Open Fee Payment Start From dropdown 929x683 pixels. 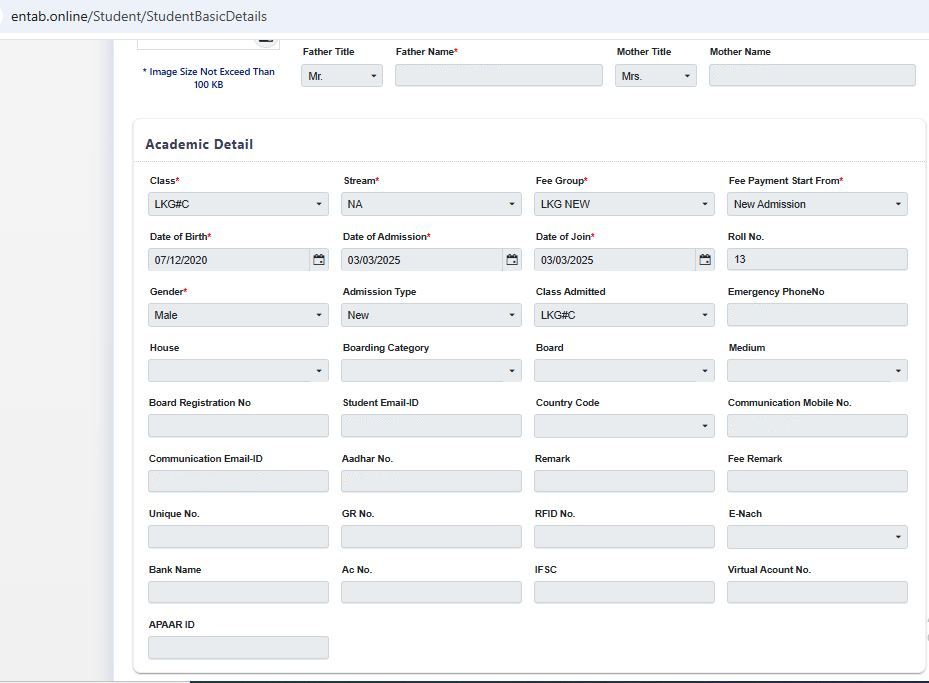click(817, 204)
